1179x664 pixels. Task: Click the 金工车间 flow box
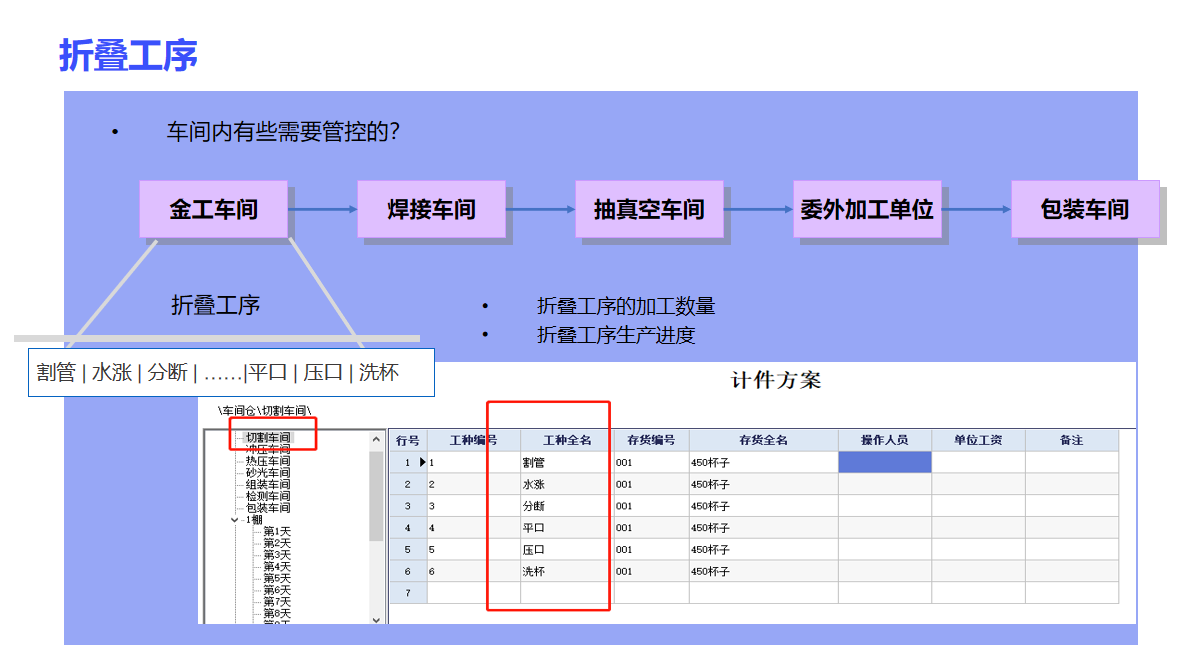pyautogui.click(x=214, y=209)
